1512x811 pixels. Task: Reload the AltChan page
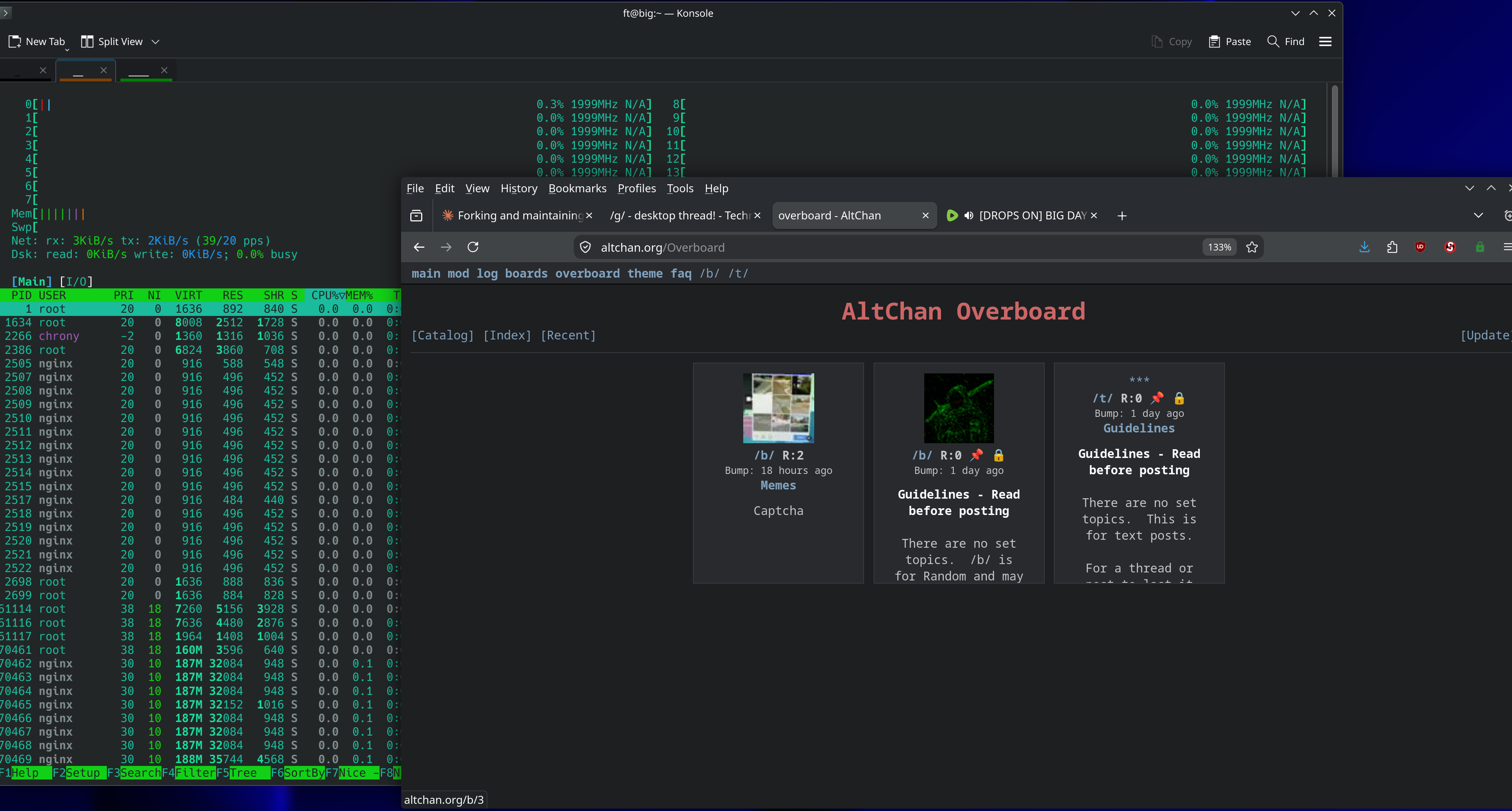(x=473, y=247)
